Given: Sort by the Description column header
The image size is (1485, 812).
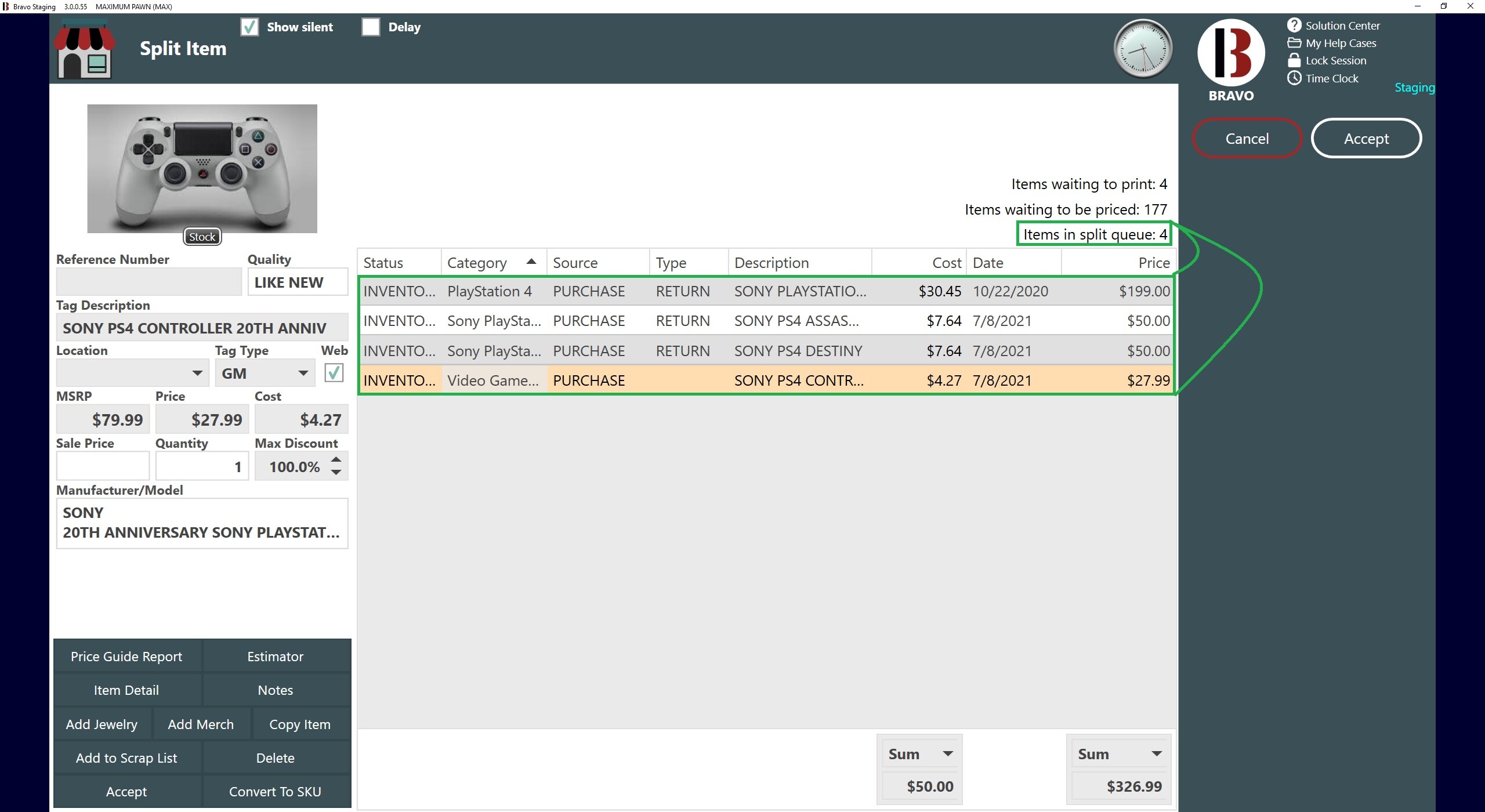Looking at the screenshot, I should tap(800, 263).
